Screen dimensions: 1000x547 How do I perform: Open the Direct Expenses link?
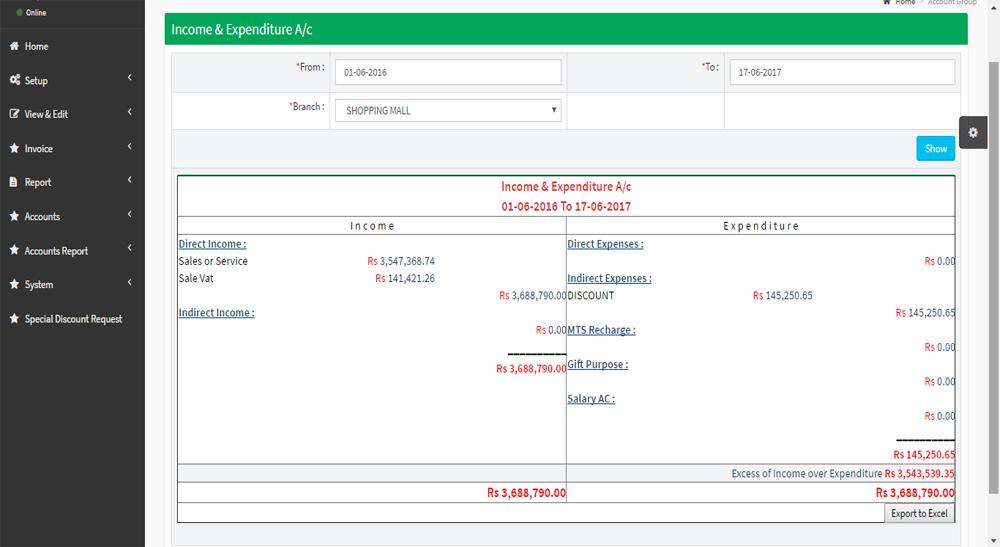click(x=605, y=244)
